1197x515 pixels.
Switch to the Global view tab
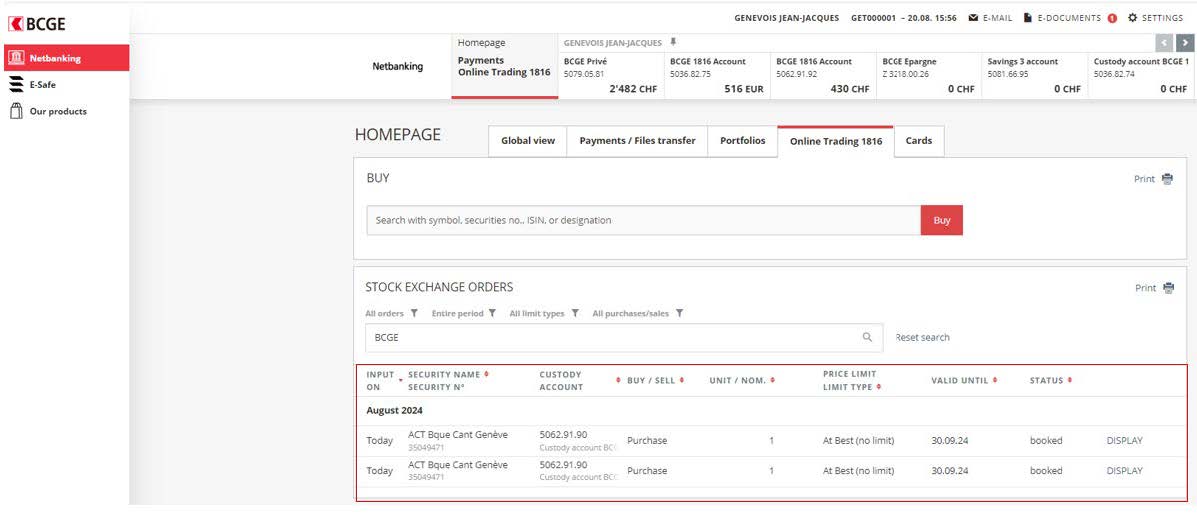coord(528,141)
